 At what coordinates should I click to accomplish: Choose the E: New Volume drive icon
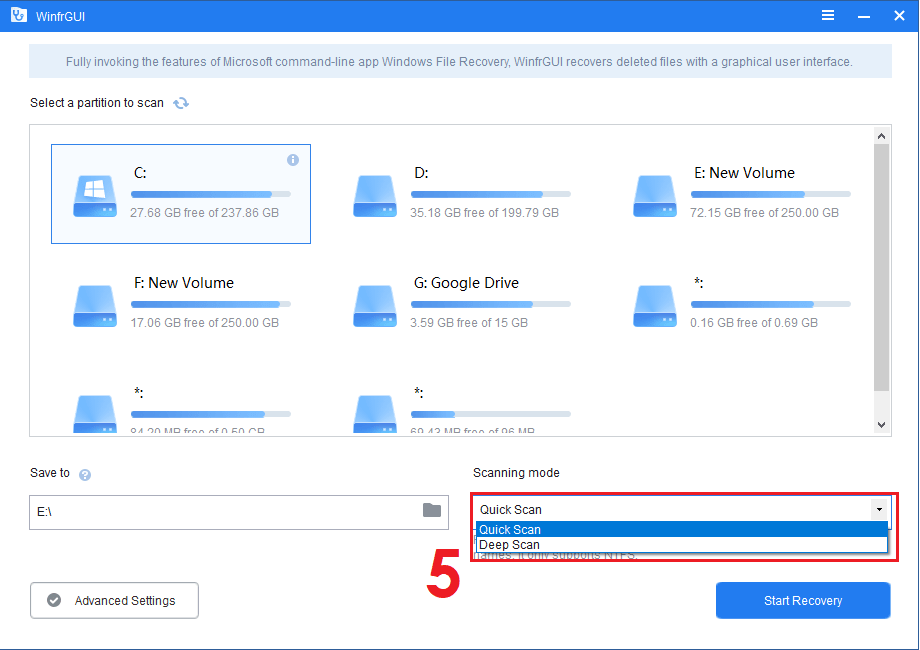point(655,195)
